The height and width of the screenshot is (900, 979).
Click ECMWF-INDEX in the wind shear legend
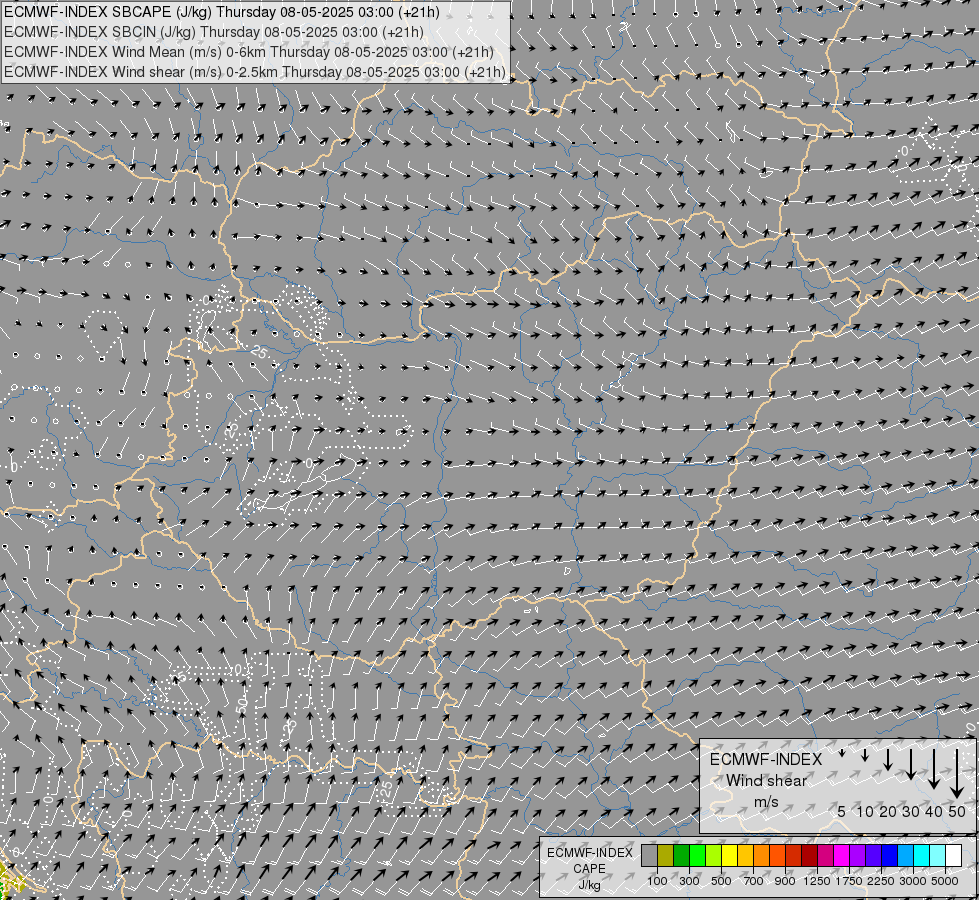tap(766, 759)
